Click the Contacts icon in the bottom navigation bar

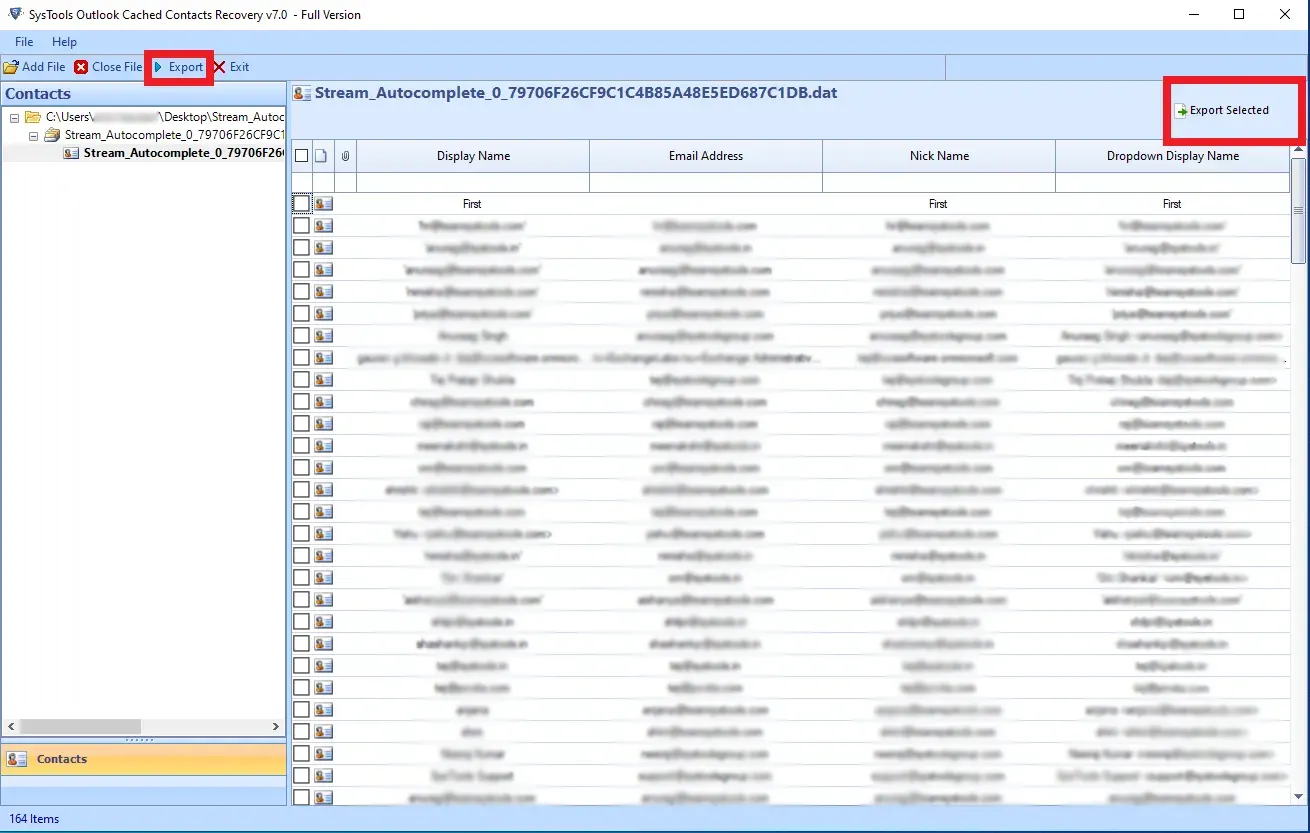pos(14,759)
